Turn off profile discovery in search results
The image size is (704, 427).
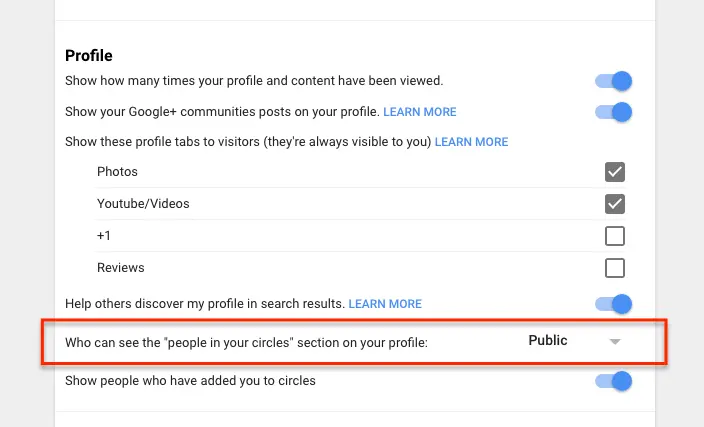click(x=613, y=304)
